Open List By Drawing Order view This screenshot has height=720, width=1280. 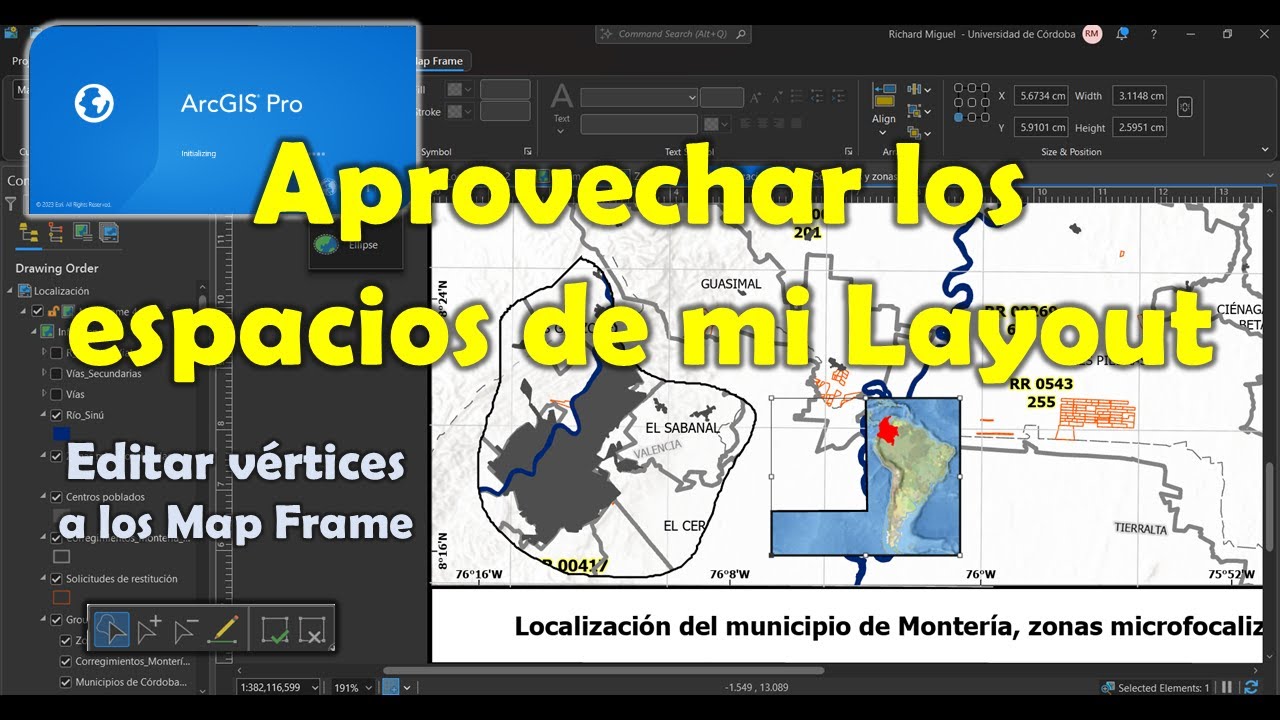coord(29,233)
